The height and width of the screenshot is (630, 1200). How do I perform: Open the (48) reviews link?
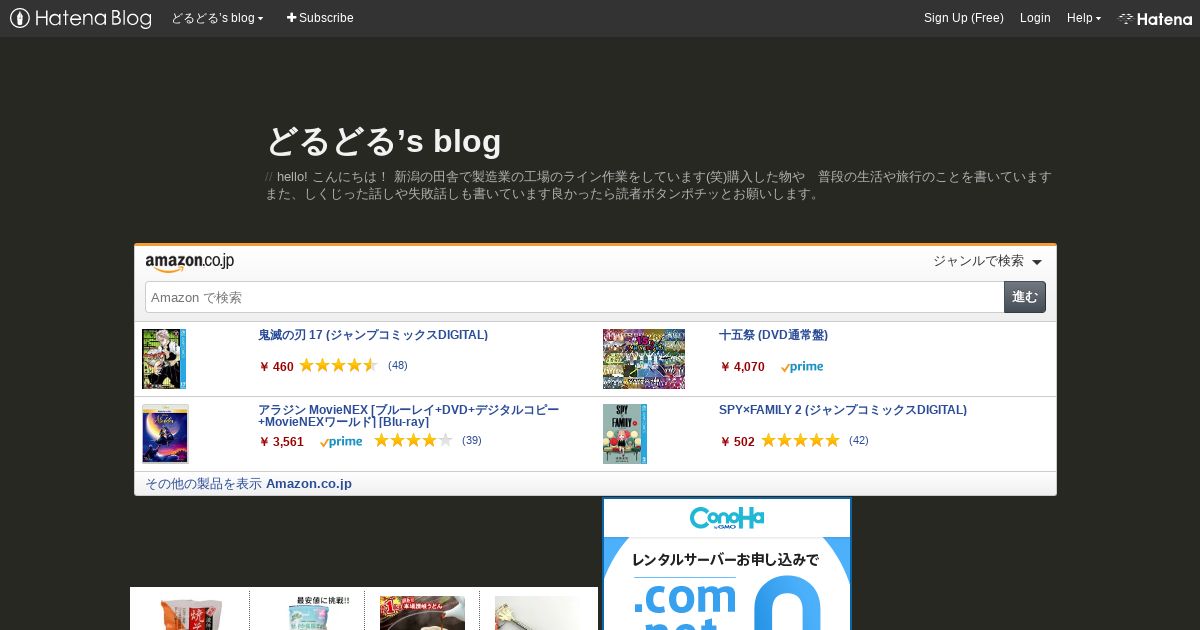click(397, 365)
